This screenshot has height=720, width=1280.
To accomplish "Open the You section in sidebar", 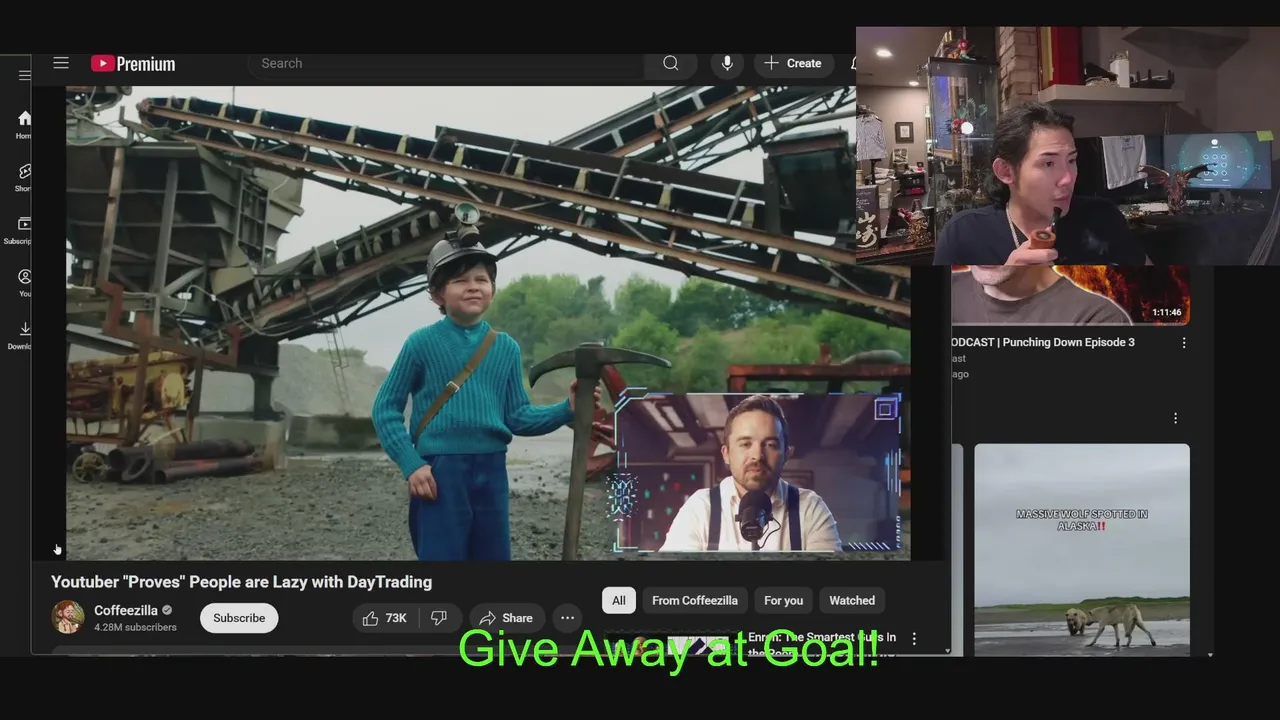I will tap(24, 283).
